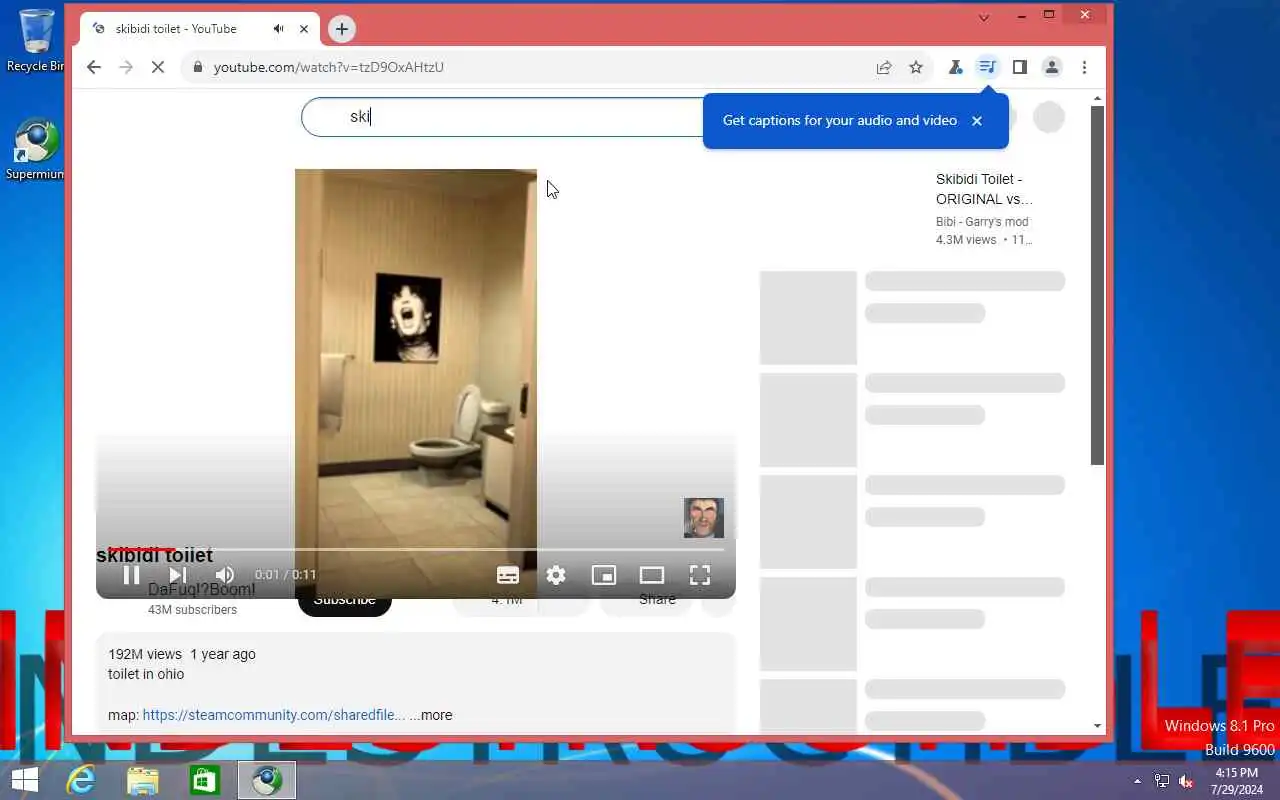The width and height of the screenshot is (1280, 800).
Task: Skip to the next video
Action: tap(177, 575)
